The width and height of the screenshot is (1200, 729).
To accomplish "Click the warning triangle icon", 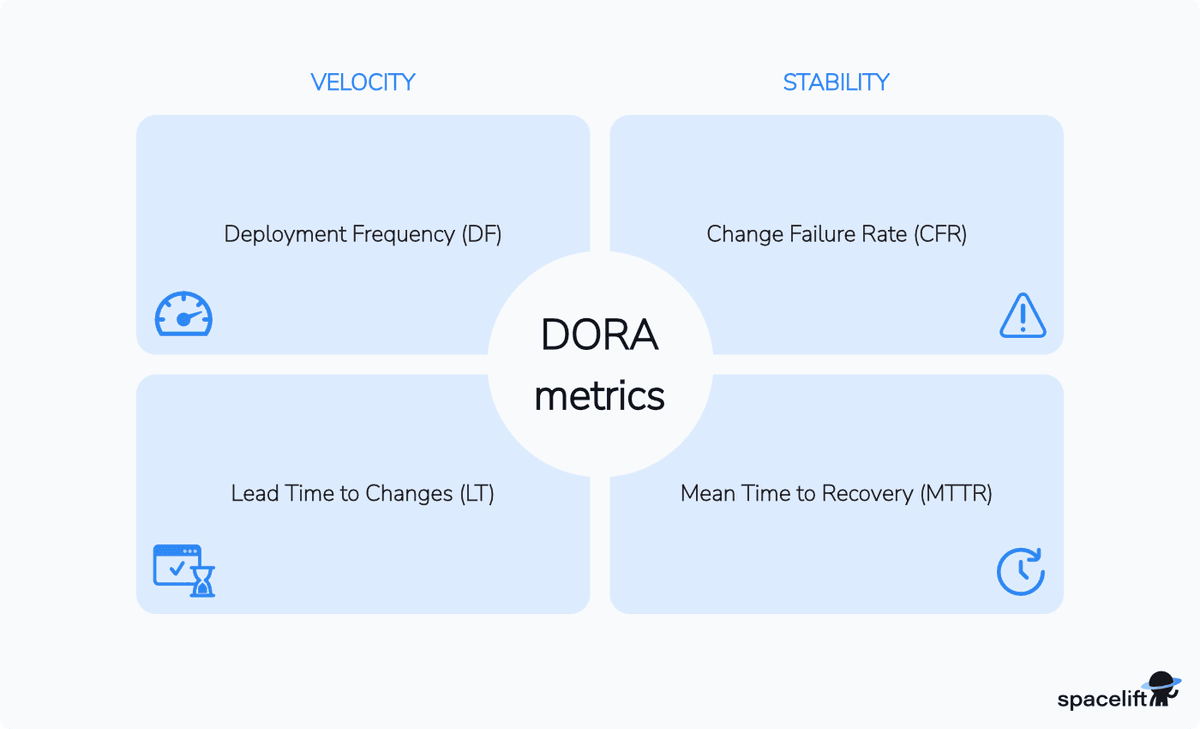I will (1022, 315).
